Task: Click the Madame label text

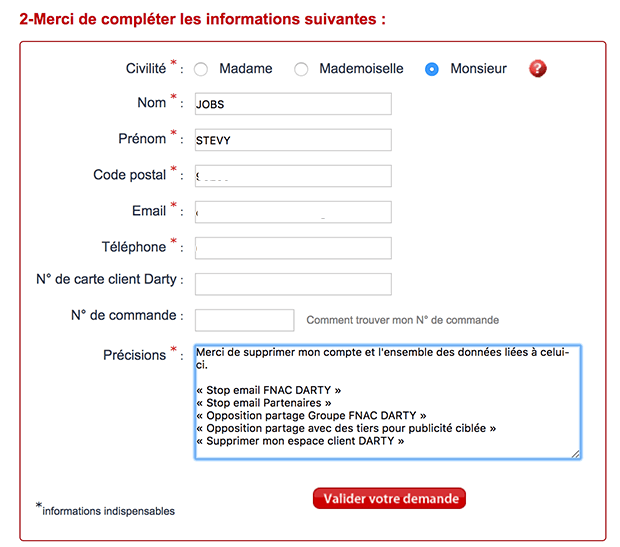Action: [x=245, y=69]
